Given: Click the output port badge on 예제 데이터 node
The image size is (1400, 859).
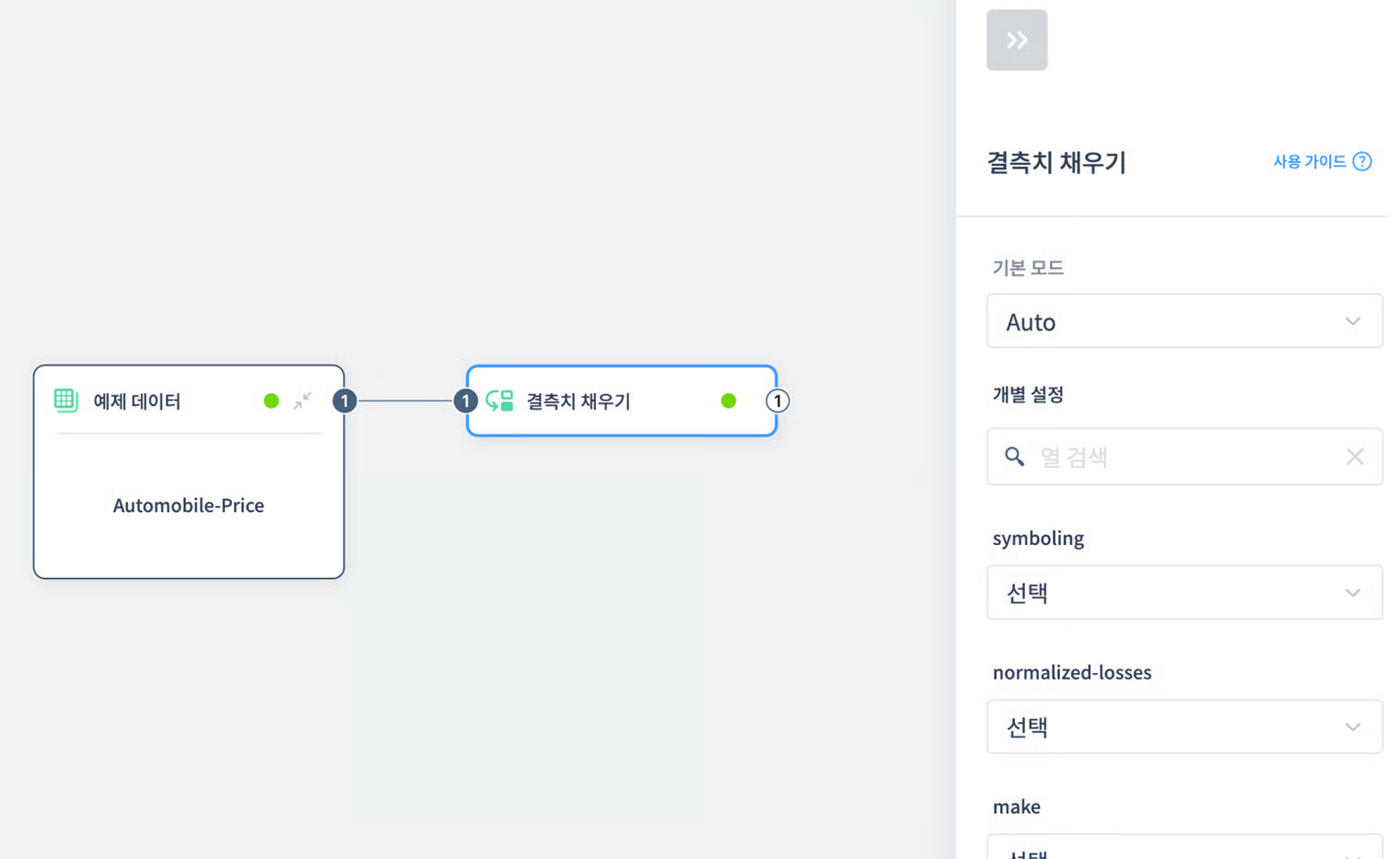Looking at the screenshot, I should click(344, 400).
